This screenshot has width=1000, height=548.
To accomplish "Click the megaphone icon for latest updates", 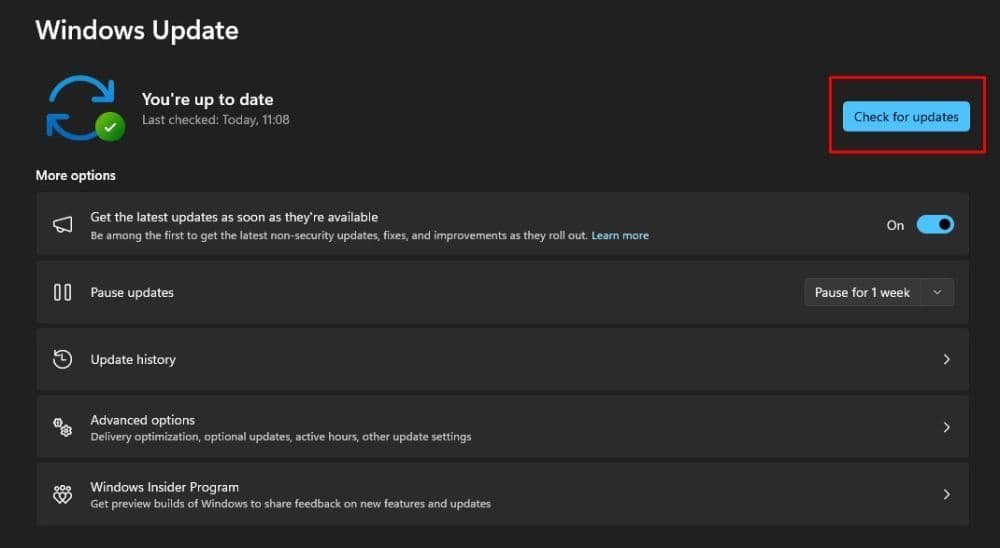I will click(62, 225).
